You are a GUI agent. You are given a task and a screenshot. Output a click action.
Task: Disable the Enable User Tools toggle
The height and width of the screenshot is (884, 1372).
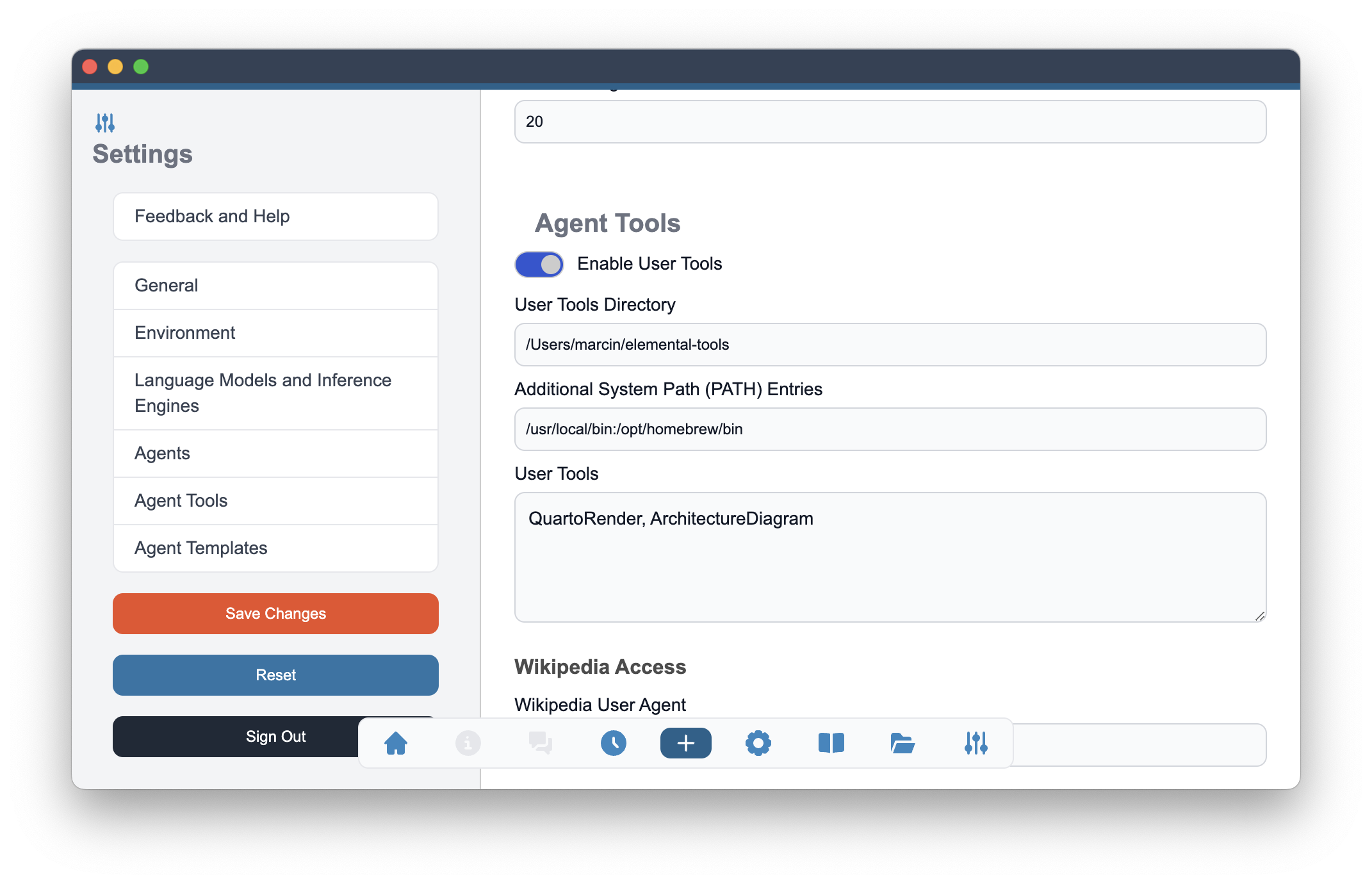pos(539,264)
